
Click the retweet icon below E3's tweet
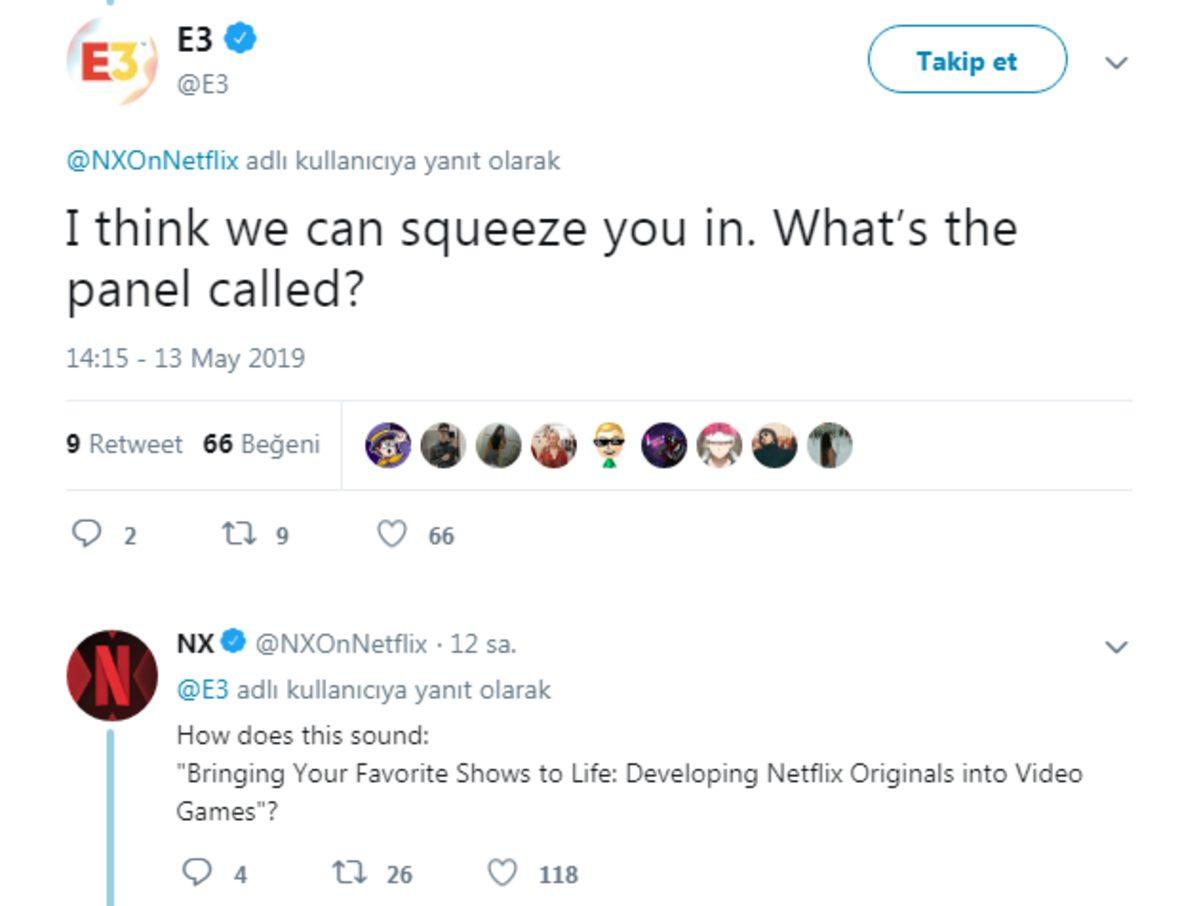(x=241, y=534)
